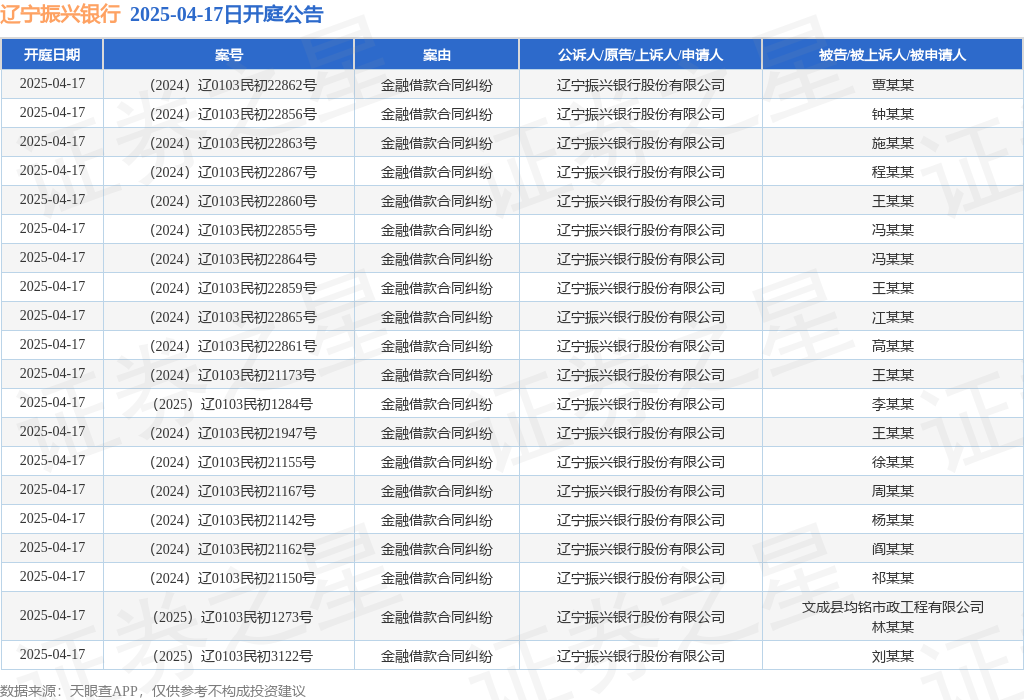Image resolution: width=1024 pixels, height=700 pixels.
Task: Click the 辽宁振兴银行 title text
Action: click(60, 14)
